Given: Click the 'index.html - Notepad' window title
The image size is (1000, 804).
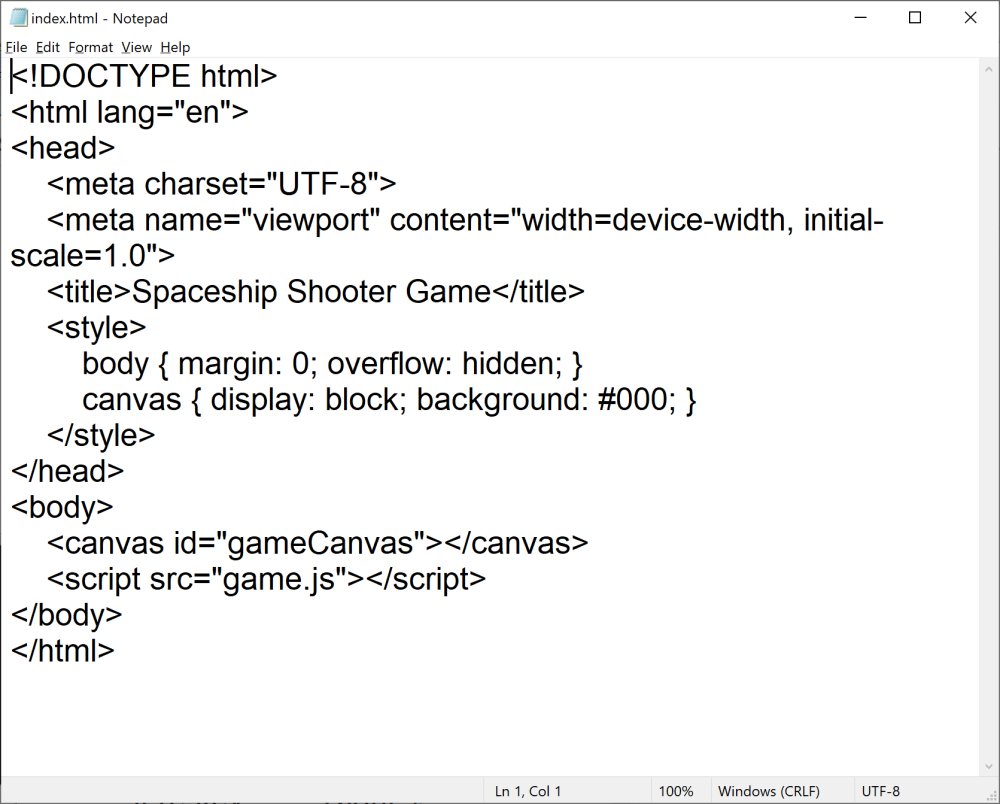Looking at the screenshot, I should [x=99, y=18].
